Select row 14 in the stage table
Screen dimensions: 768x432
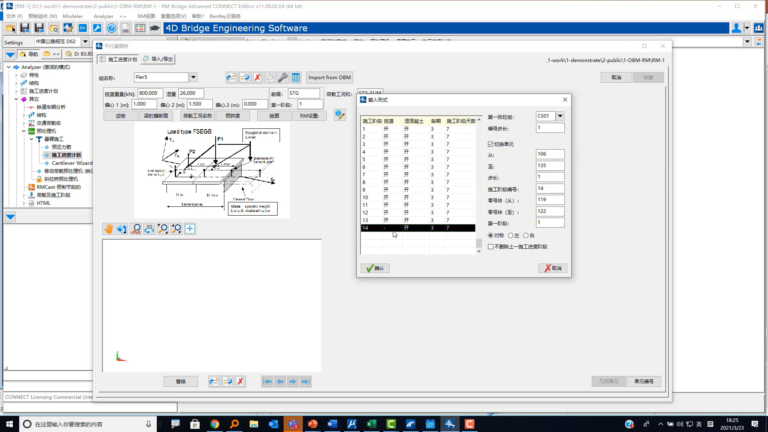coord(418,228)
